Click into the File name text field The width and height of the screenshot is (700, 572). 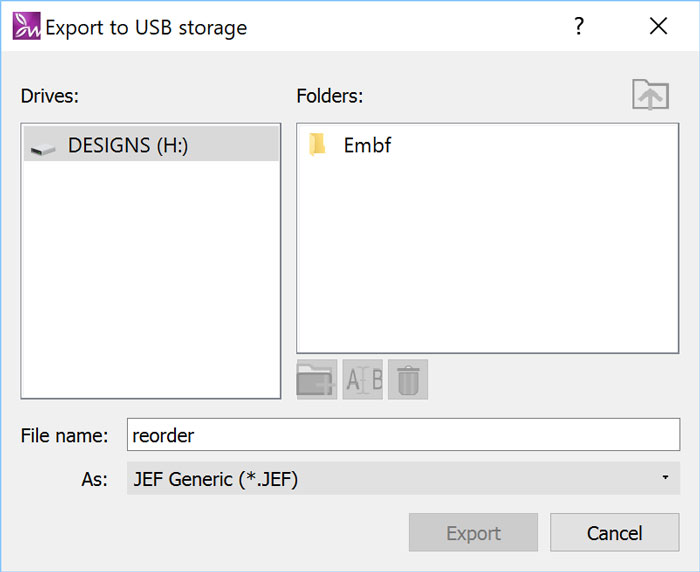coord(403,435)
